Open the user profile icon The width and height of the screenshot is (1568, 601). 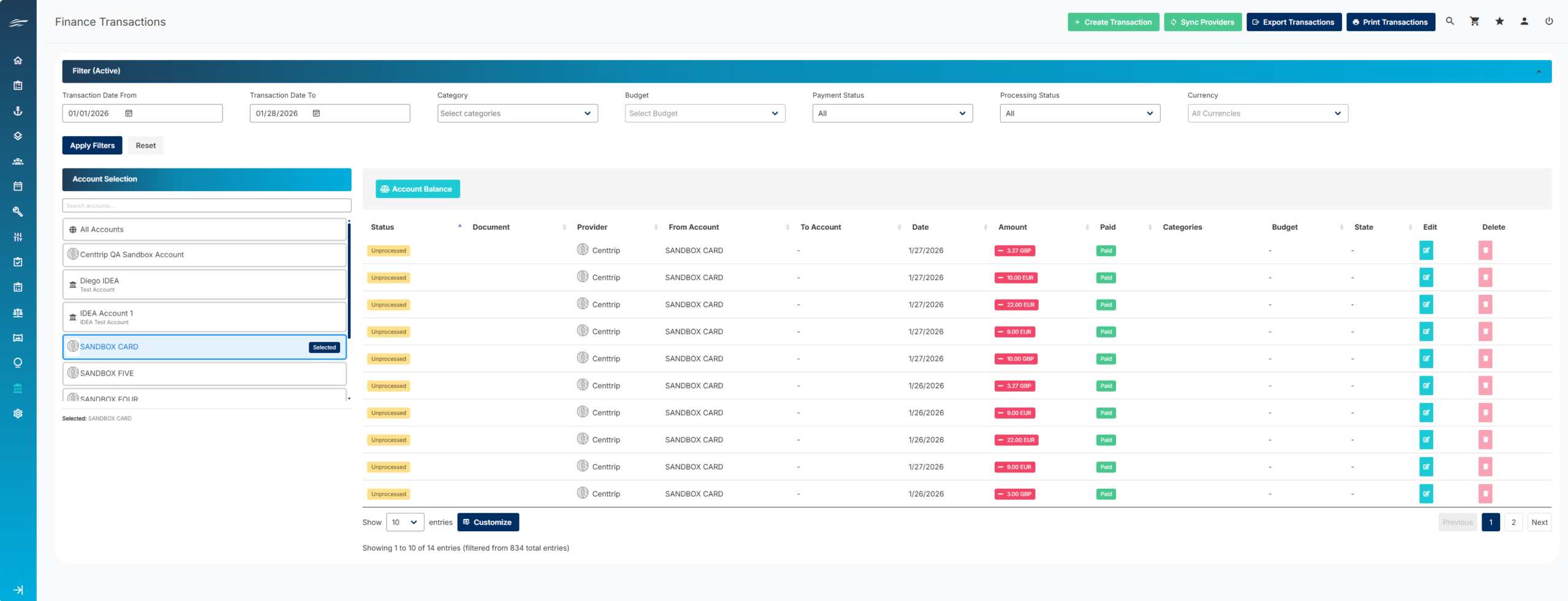point(1524,21)
